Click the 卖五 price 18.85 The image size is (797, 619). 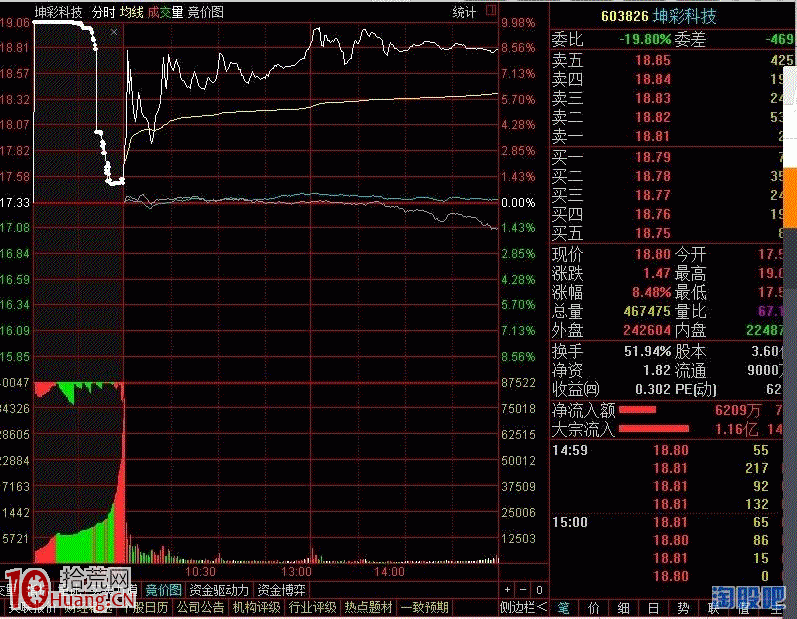point(653,60)
